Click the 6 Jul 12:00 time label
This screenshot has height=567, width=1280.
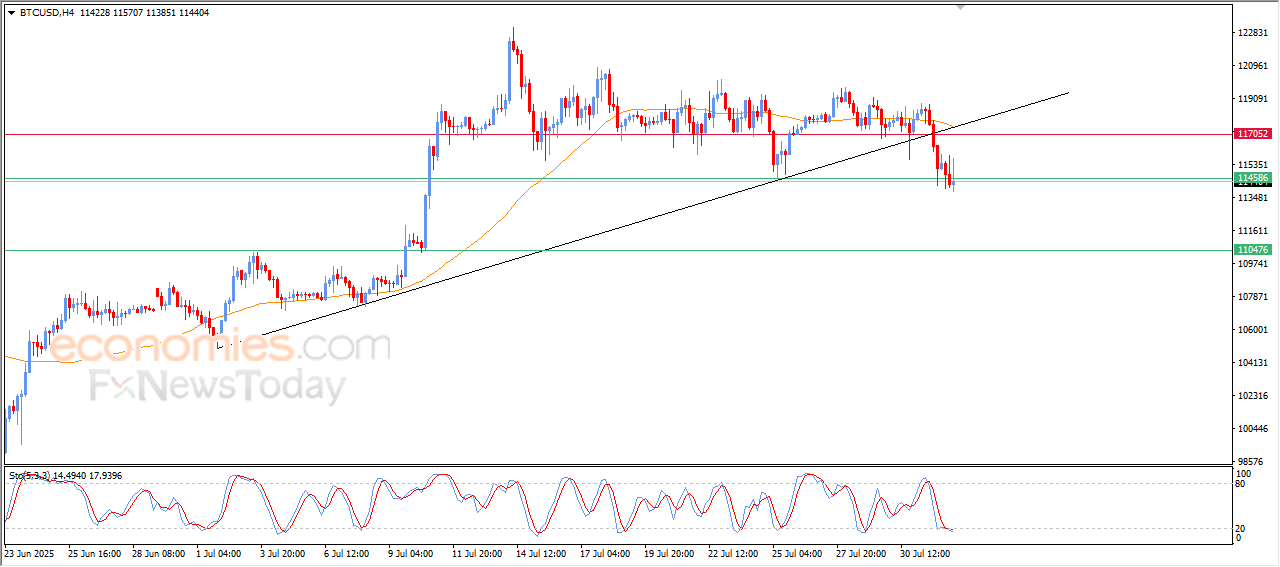349,553
